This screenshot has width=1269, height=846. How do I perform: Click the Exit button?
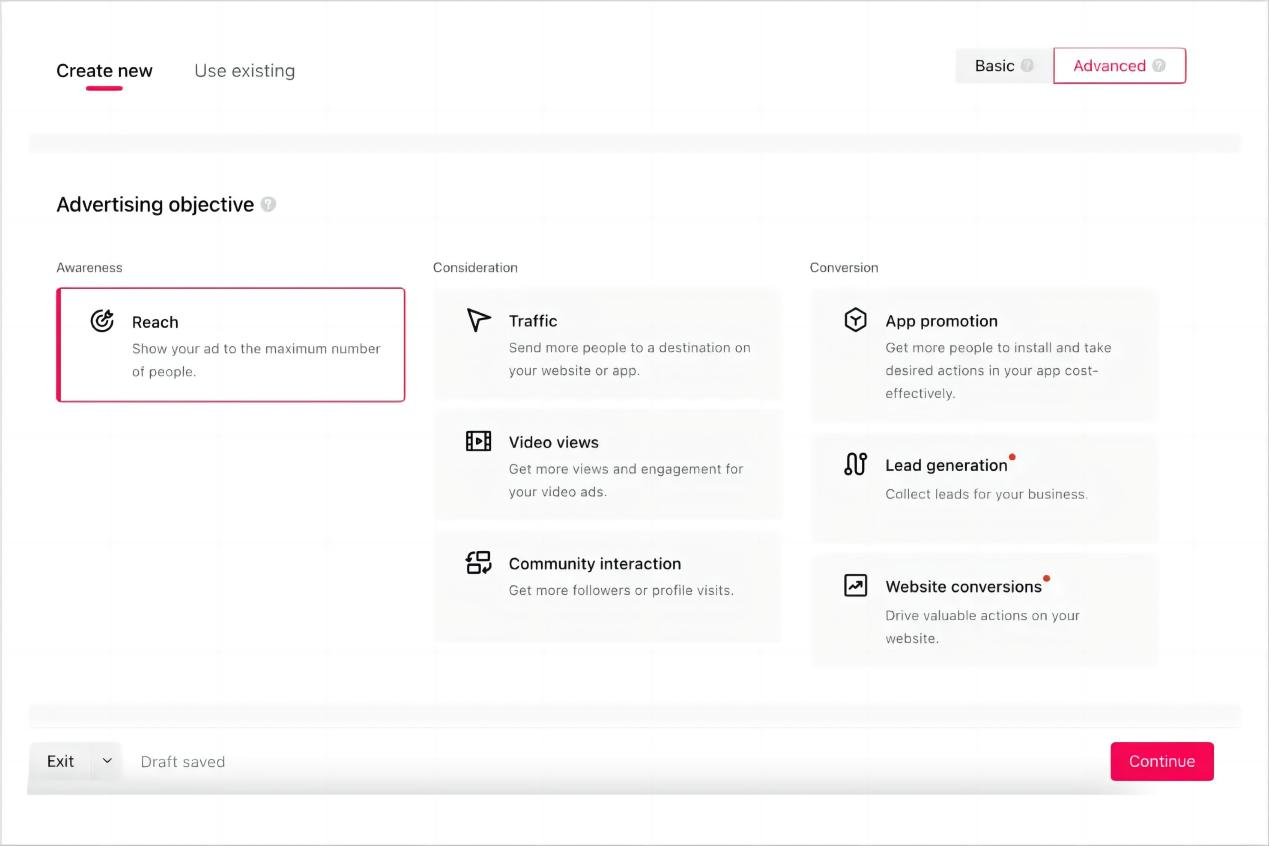(60, 761)
